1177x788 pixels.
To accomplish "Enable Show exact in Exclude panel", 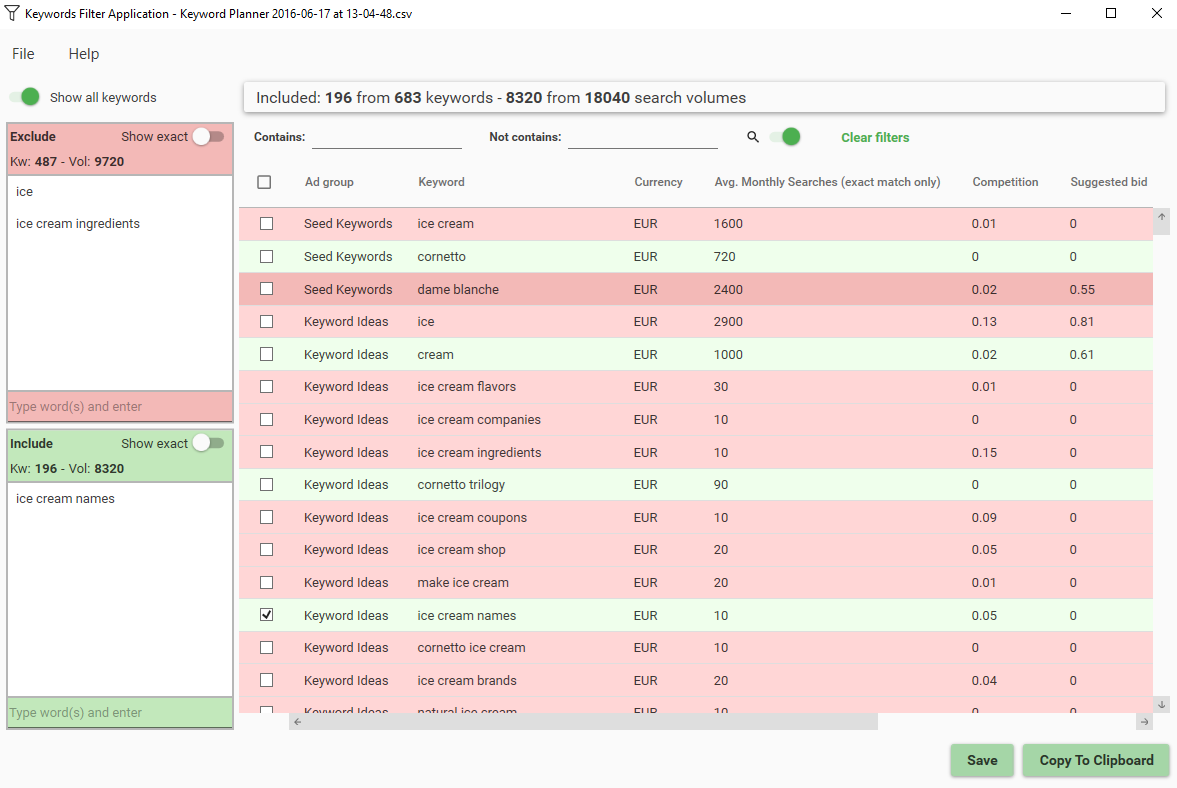I will click(208, 136).
